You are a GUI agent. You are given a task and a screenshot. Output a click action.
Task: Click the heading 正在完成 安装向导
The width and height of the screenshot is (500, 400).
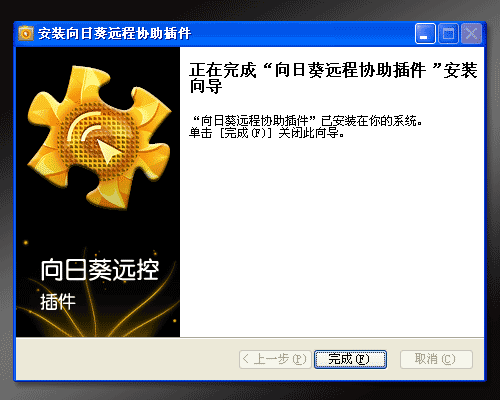click(333, 78)
